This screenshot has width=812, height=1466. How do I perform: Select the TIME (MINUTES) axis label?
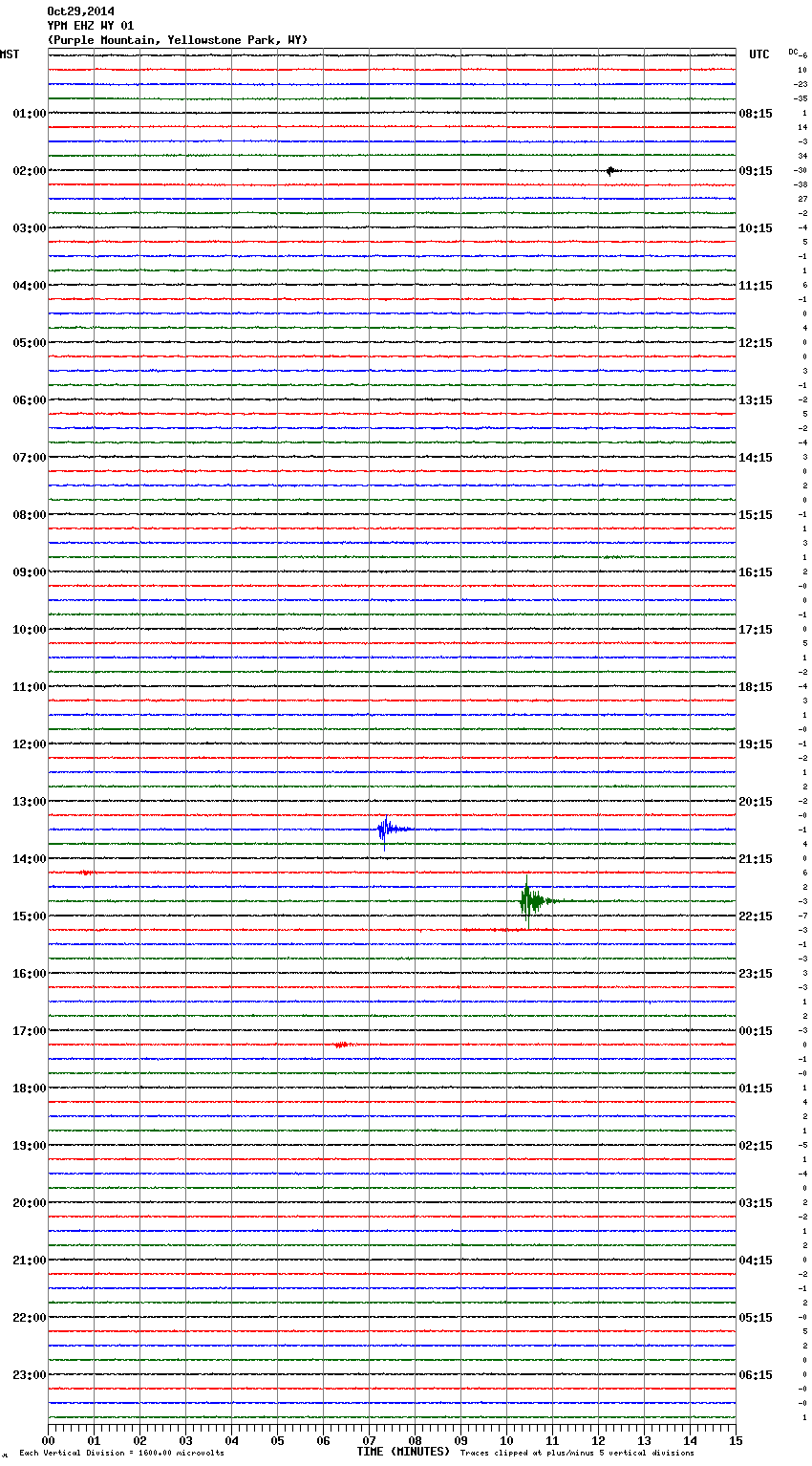[403, 1452]
